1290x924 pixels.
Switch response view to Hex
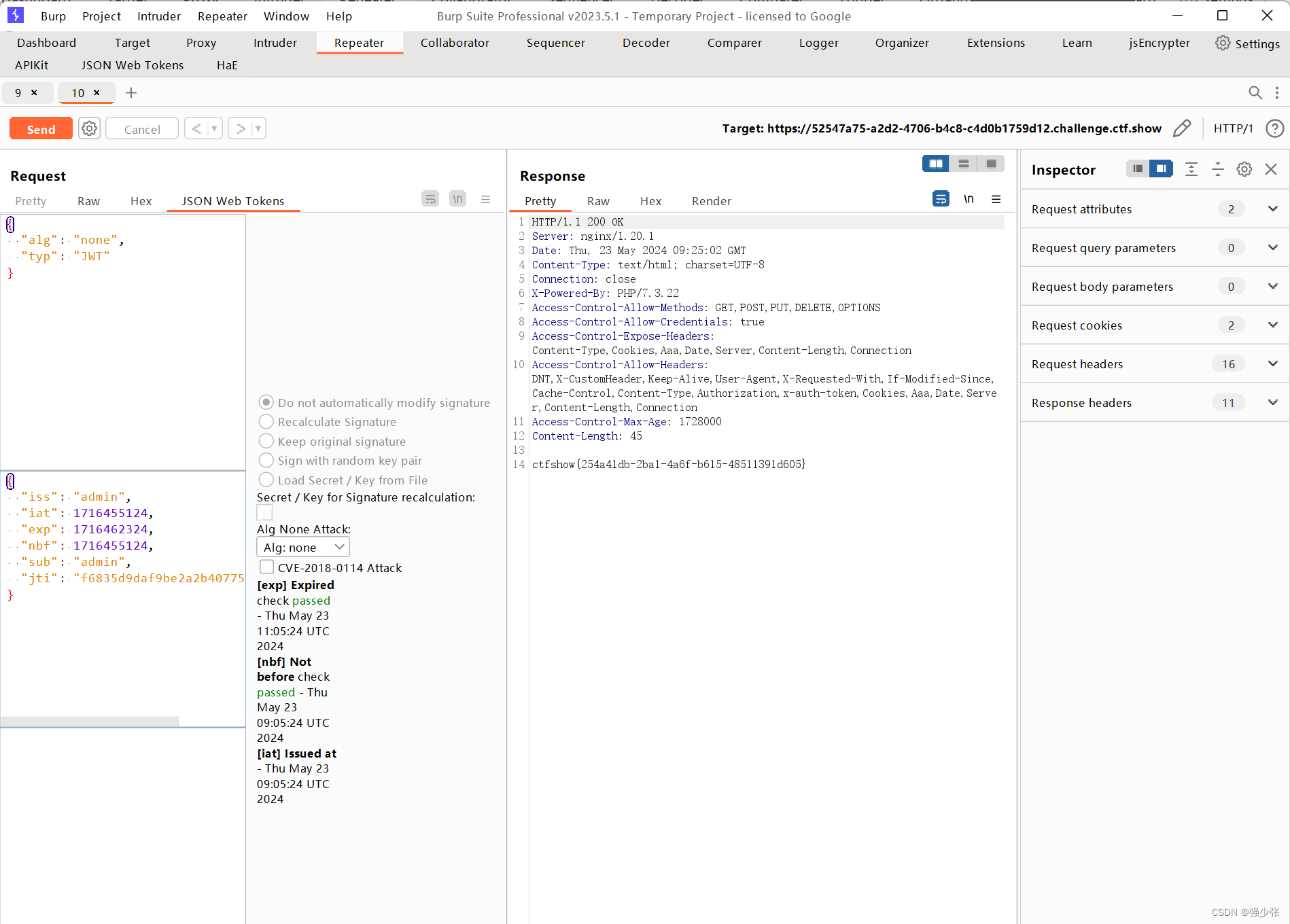650,200
